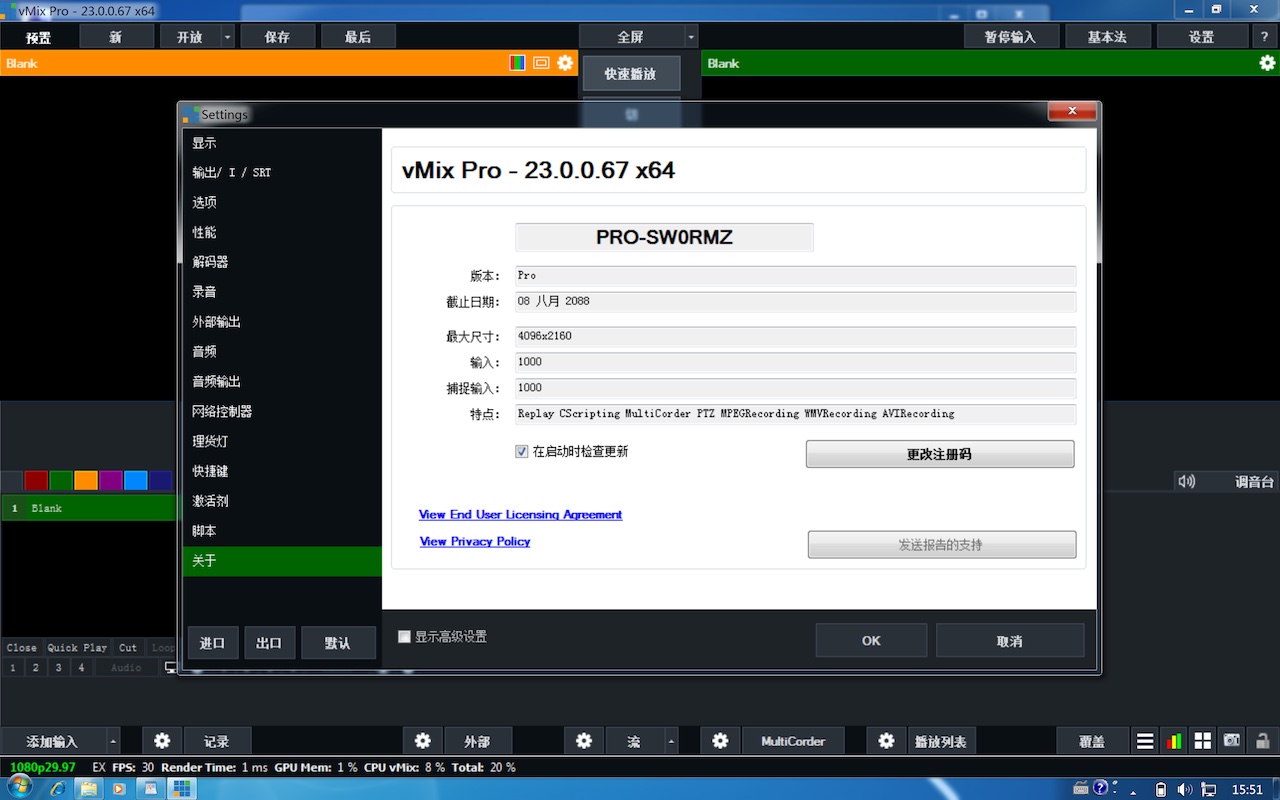
Task: Select the orange category color swatch
Action: click(x=86, y=481)
